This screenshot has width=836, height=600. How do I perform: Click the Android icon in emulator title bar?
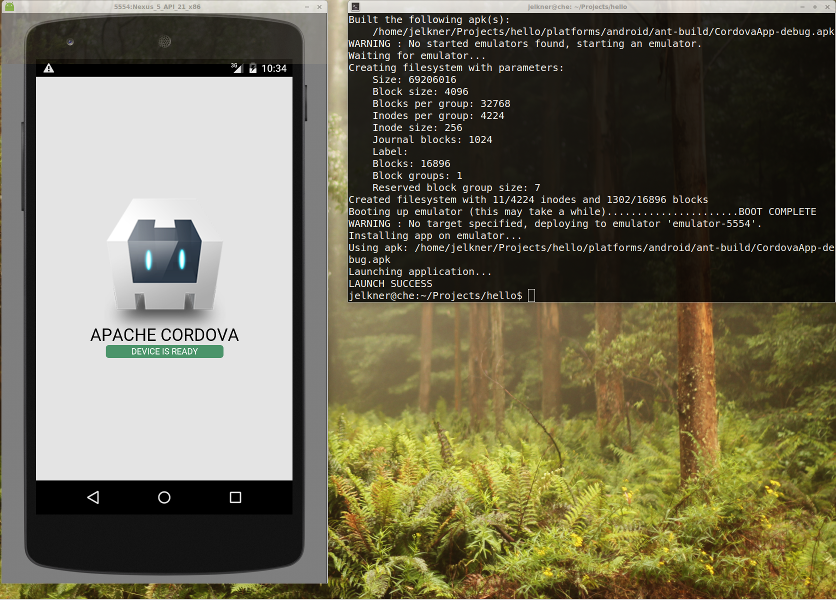[9, 6]
